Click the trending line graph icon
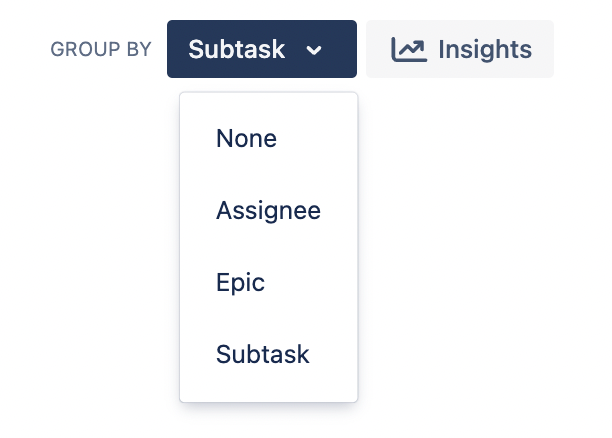Image resolution: width=612 pixels, height=438 pixels. coord(409,49)
